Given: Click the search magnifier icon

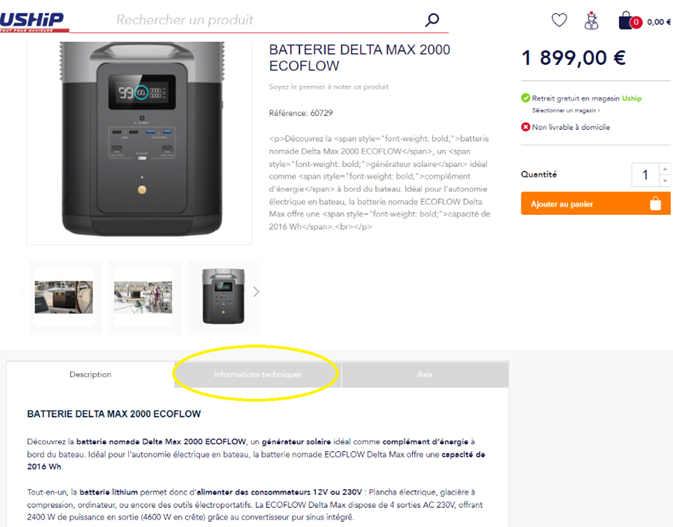Looking at the screenshot, I should coord(432,20).
